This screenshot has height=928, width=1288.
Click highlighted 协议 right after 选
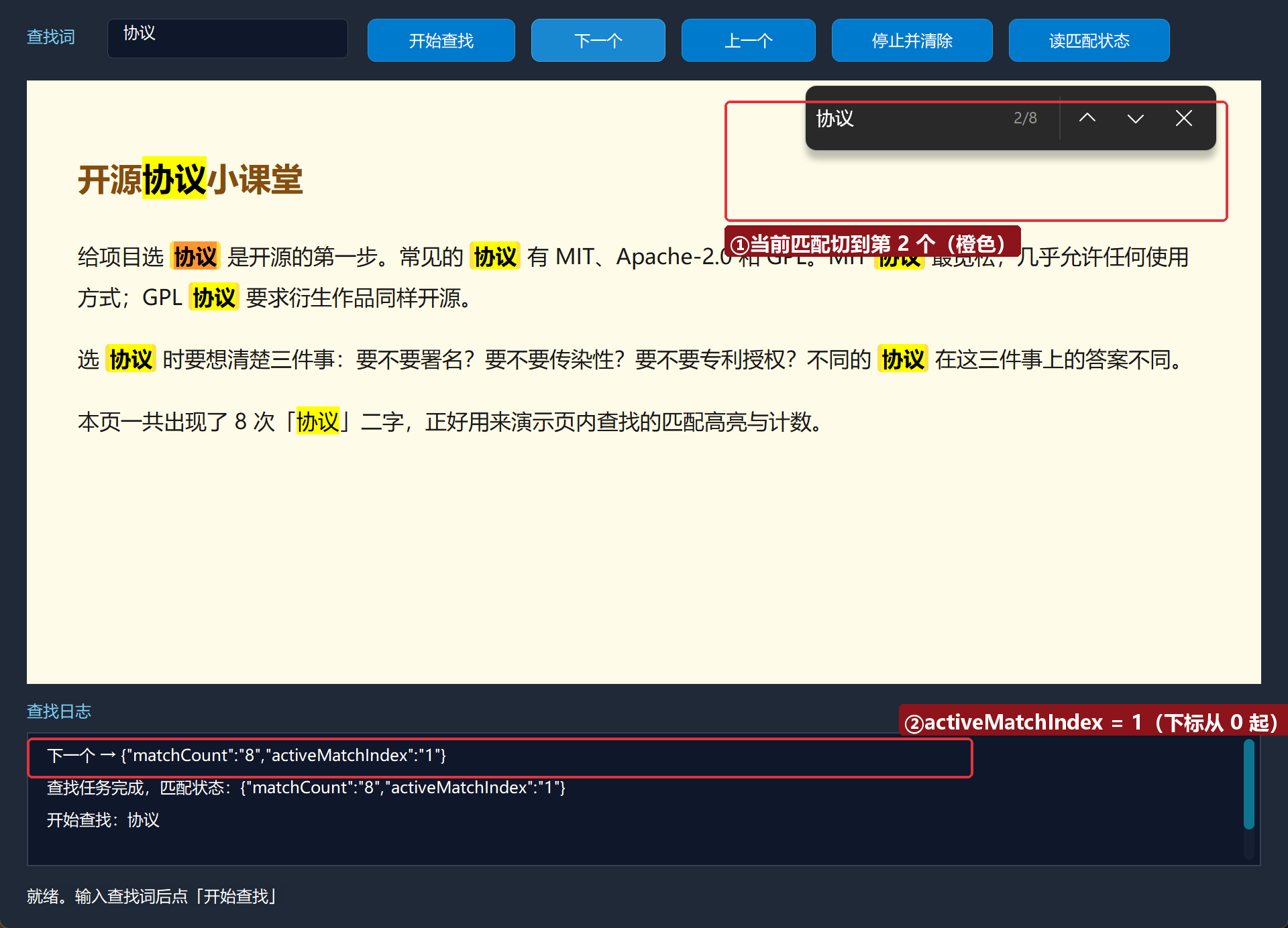point(131,359)
